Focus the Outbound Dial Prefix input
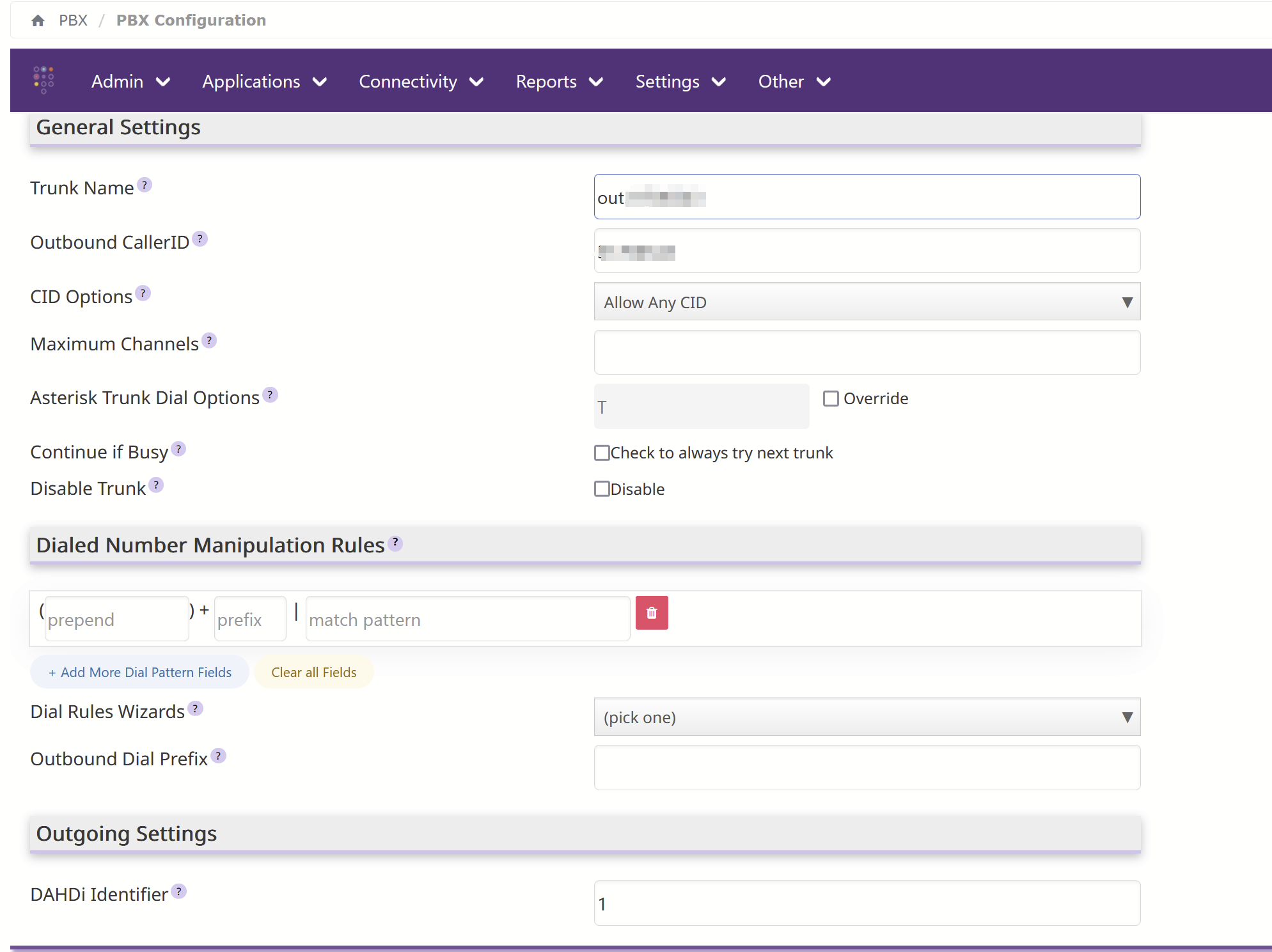1272x952 pixels. 867,767
